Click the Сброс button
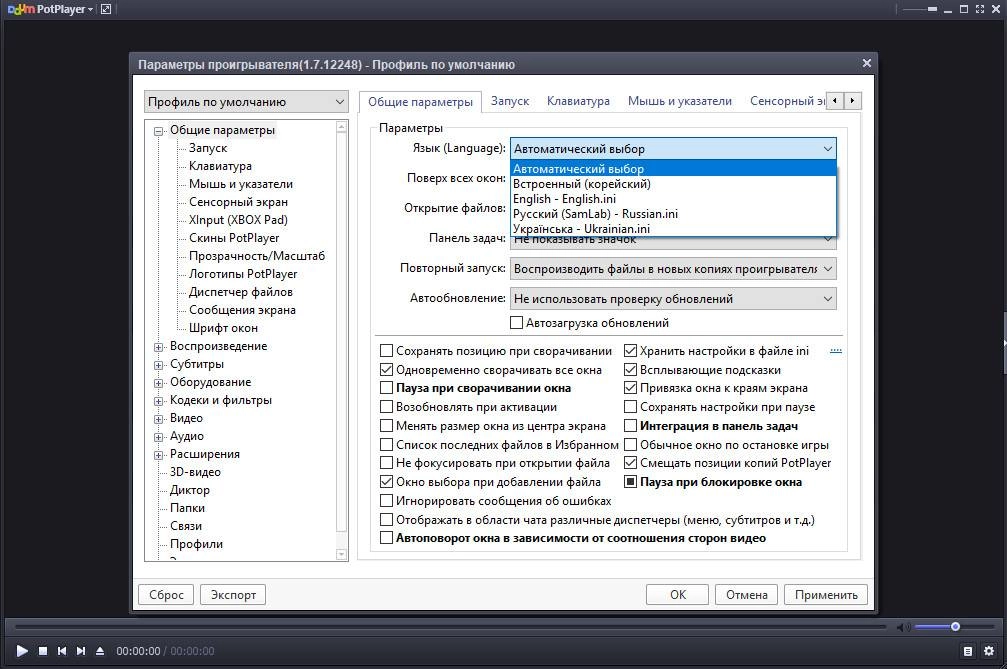 (166, 595)
